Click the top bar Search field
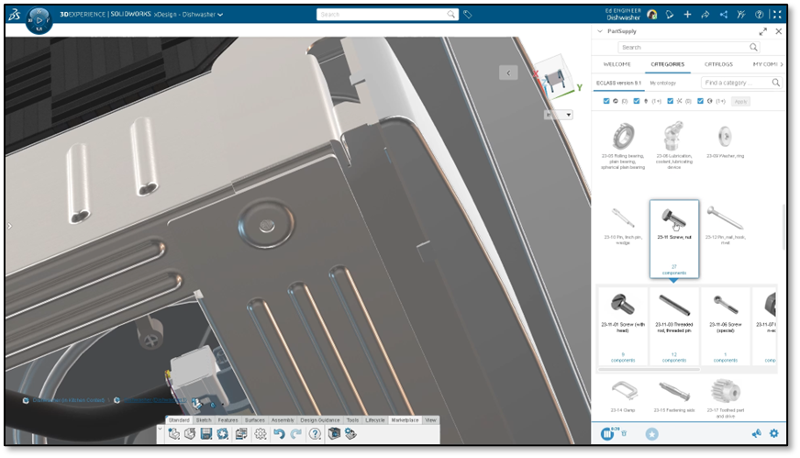Screen dimensions: 800x458 coord(387,14)
